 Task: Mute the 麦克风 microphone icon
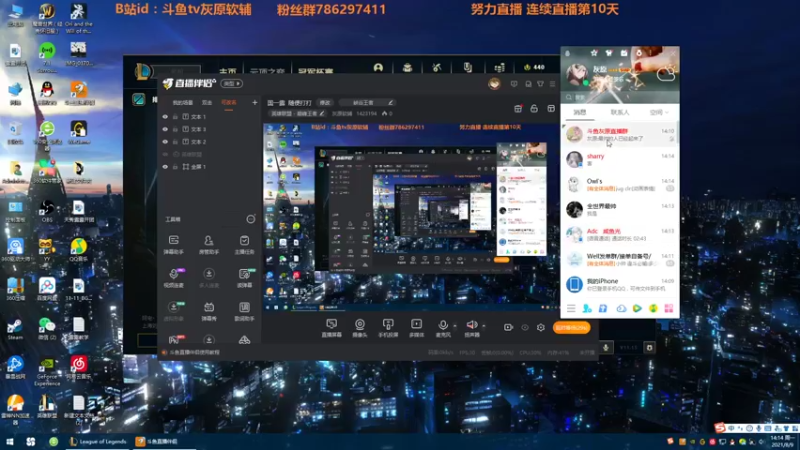click(442, 325)
